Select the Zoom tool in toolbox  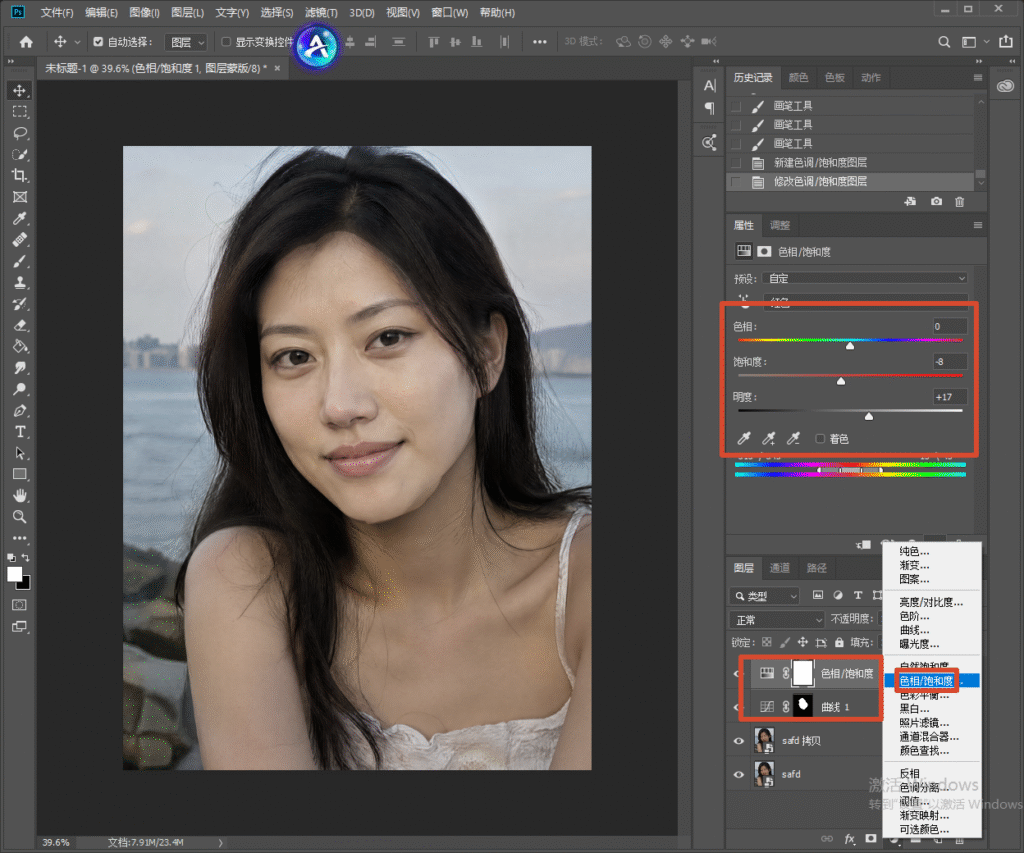click(x=20, y=517)
